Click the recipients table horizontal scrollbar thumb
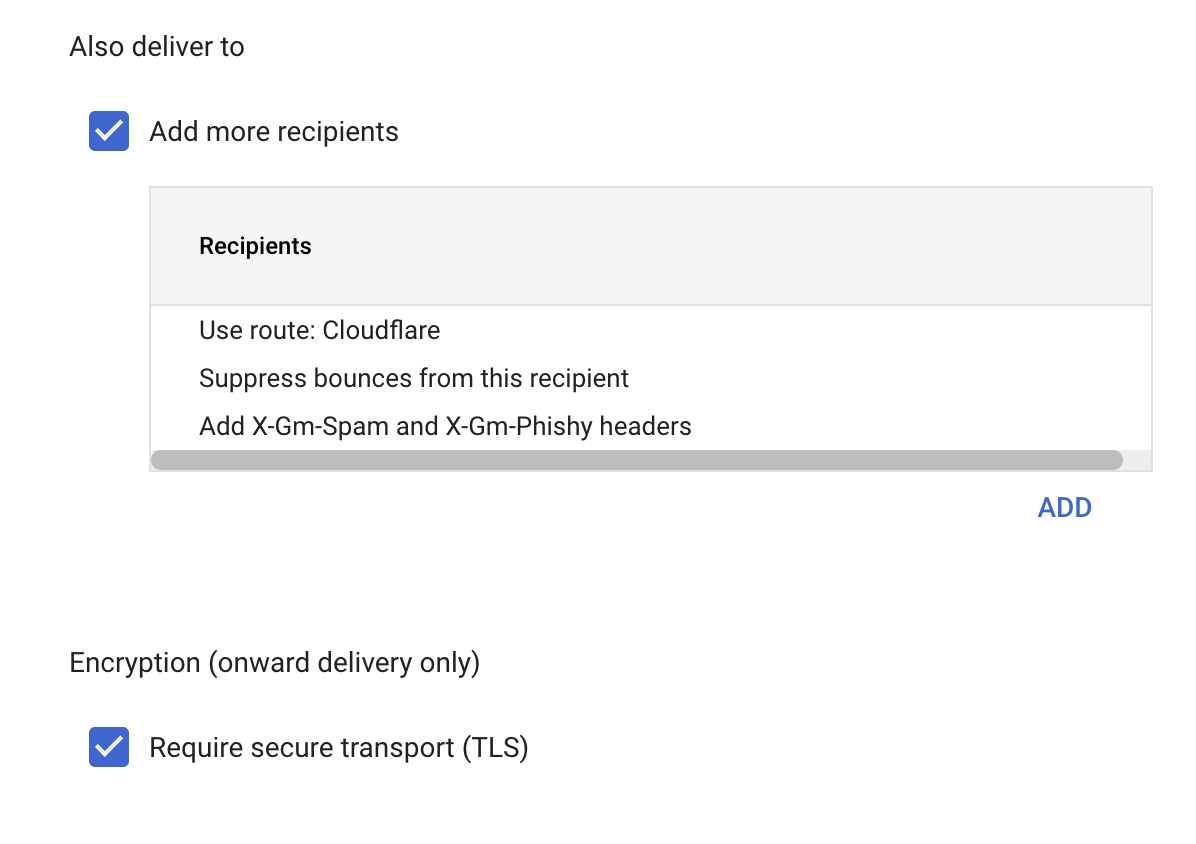This screenshot has width=1196, height=844. (x=636, y=460)
